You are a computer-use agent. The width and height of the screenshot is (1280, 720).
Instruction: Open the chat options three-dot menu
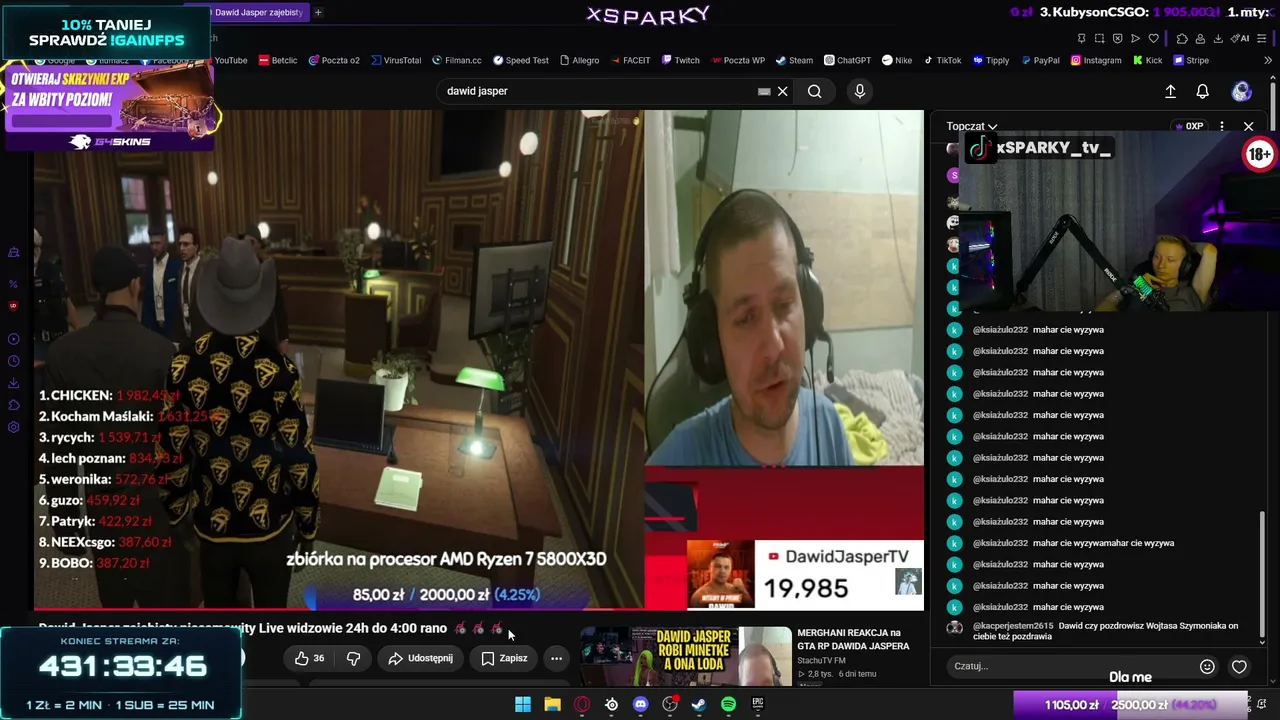point(1222,126)
